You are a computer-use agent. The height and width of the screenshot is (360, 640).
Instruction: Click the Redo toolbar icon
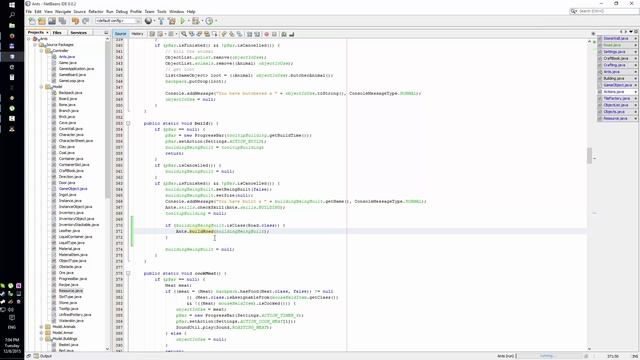(85, 21)
